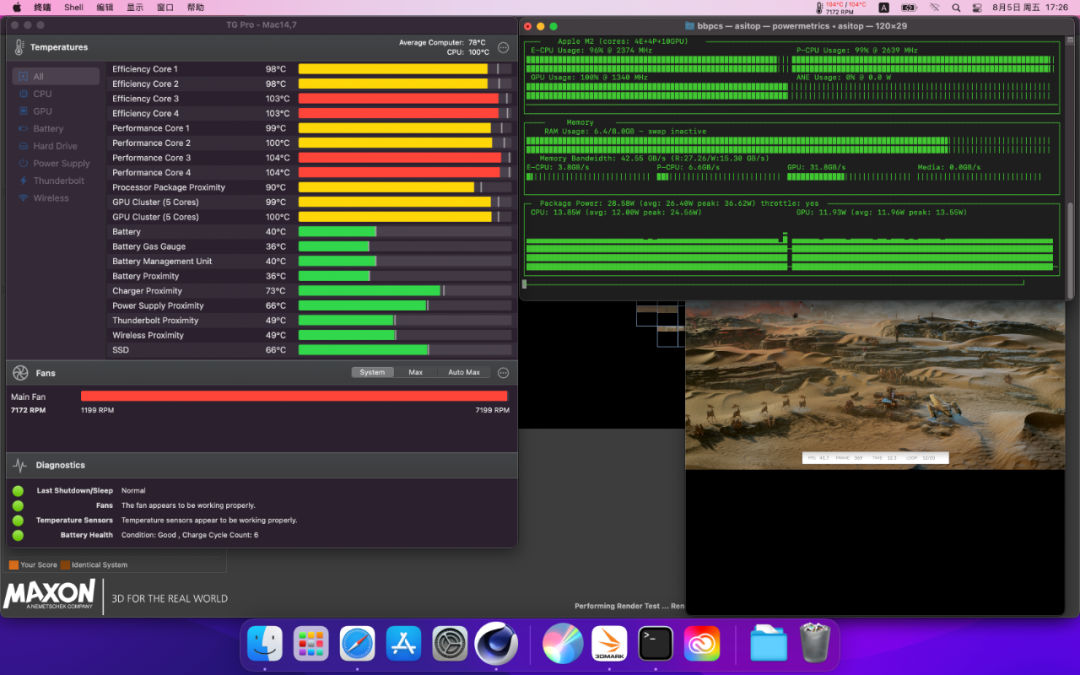Filter sensors by GPU category
Image resolution: width=1080 pixels, height=675 pixels.
[42, 111]
